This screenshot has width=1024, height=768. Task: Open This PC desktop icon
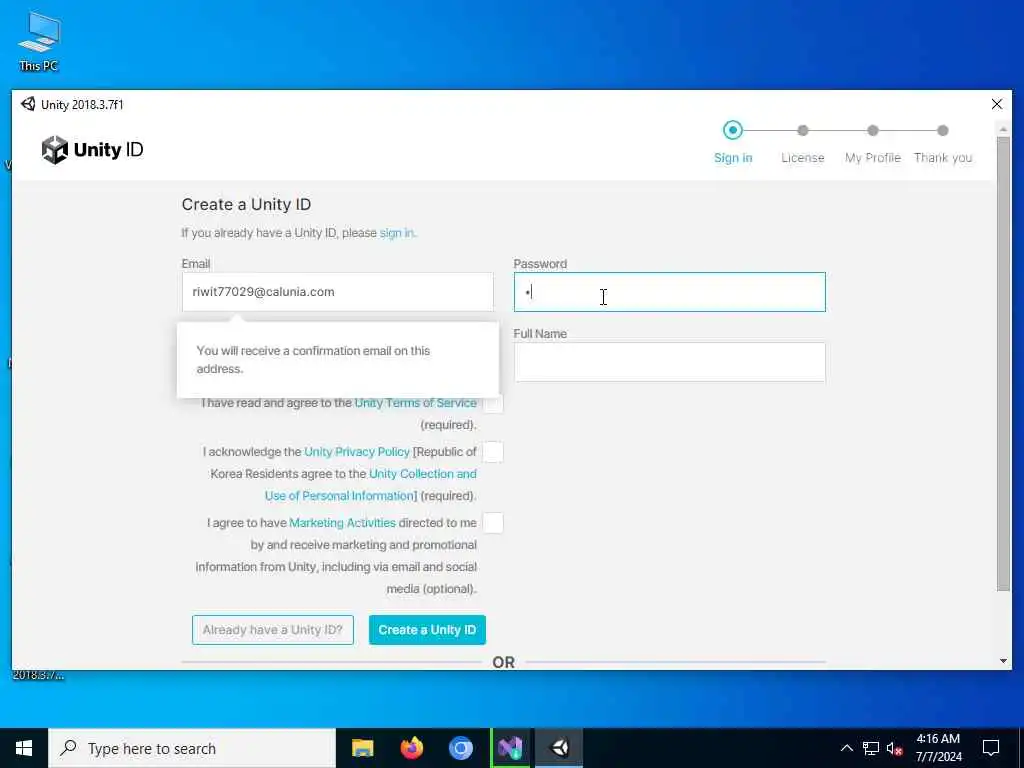[x=39, y=40]
